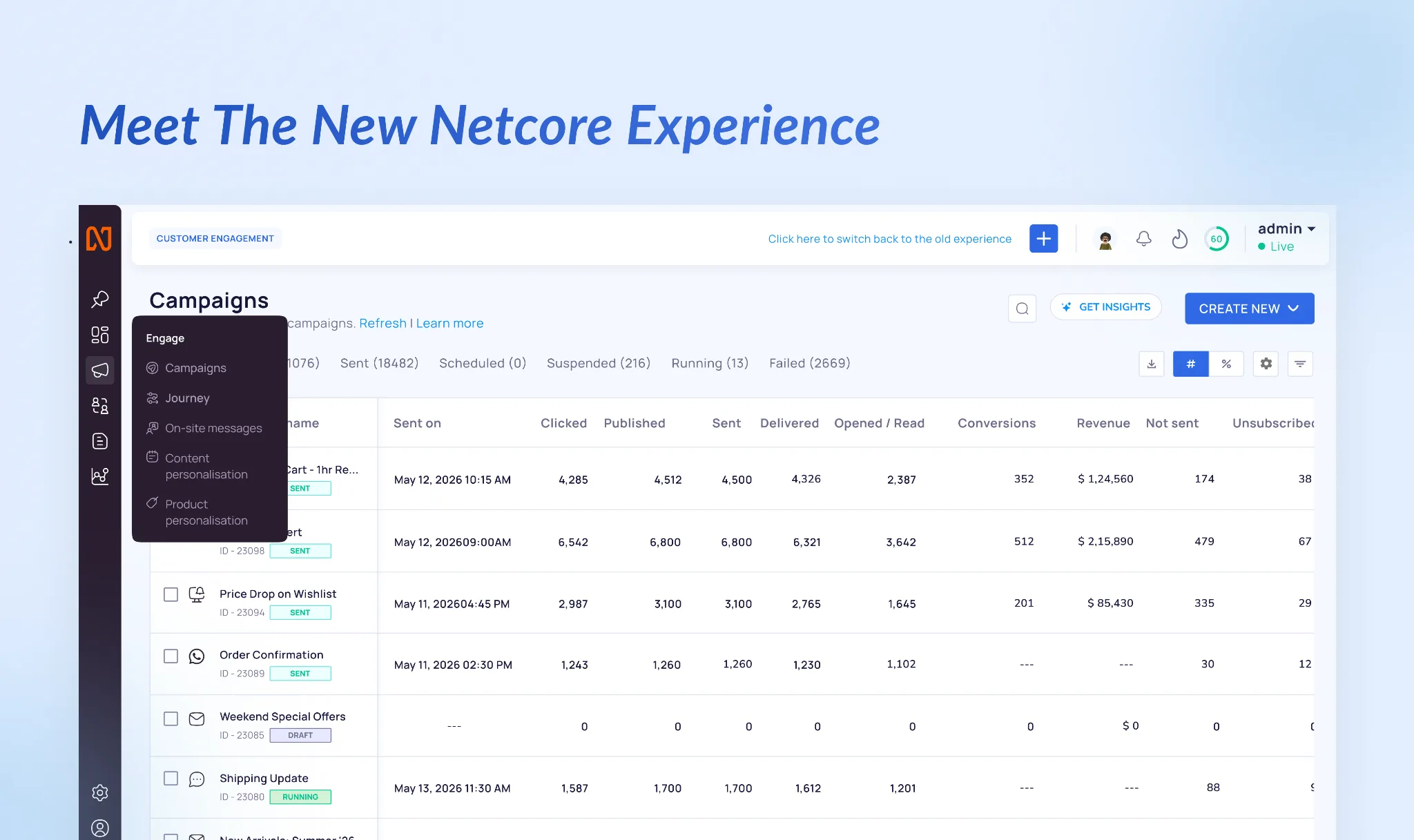Check the Shipping Update row
The height and width of the screenshot is (840, 1414).
point(171,779)
